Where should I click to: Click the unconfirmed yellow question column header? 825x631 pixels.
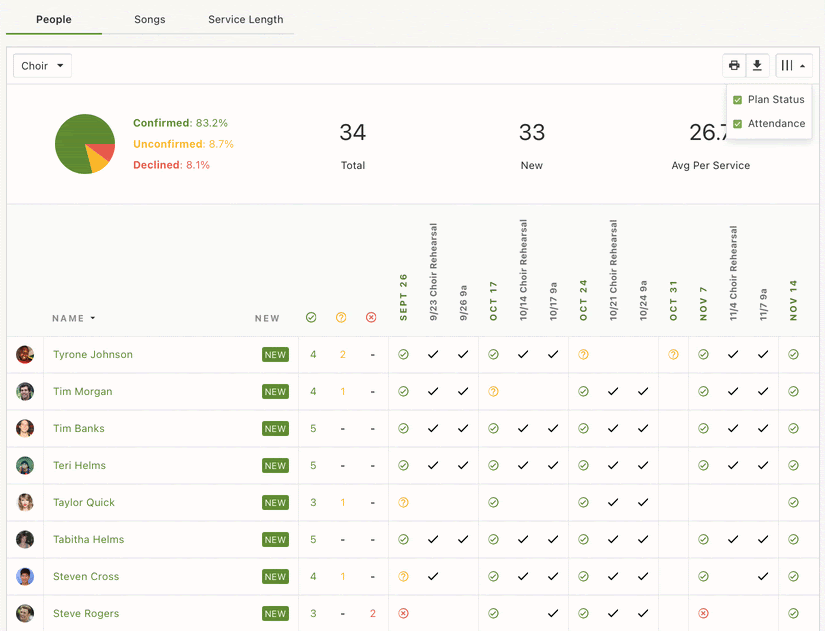coord(341,318)
